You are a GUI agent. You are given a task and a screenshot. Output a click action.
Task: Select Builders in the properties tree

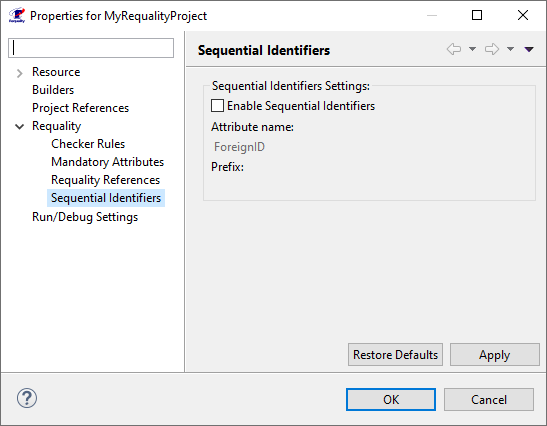point(53,90)
